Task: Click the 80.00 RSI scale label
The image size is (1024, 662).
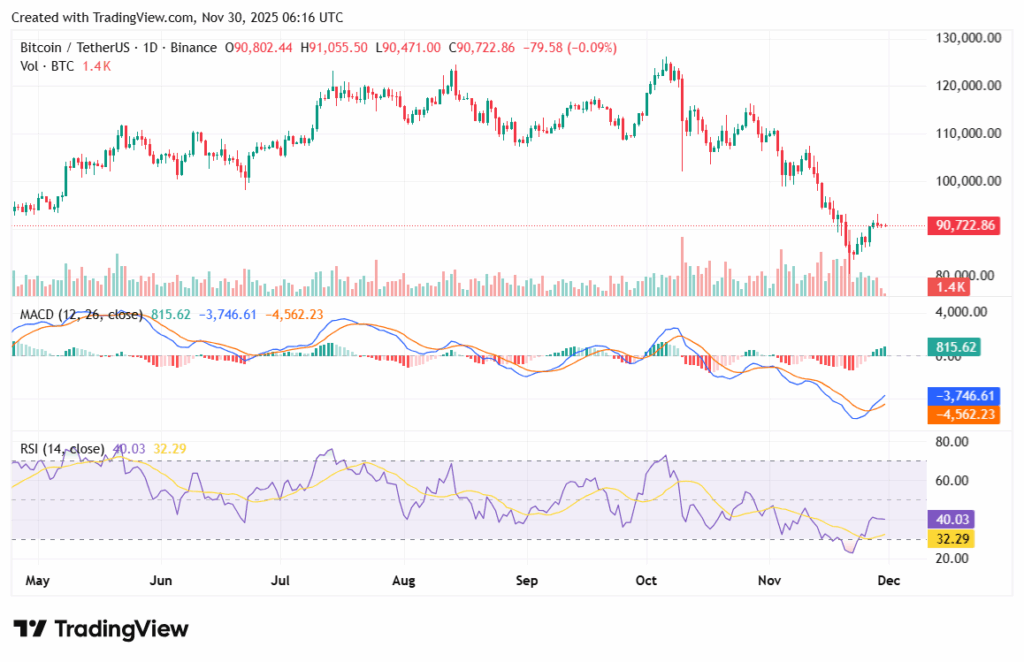Action: [952, 441]
